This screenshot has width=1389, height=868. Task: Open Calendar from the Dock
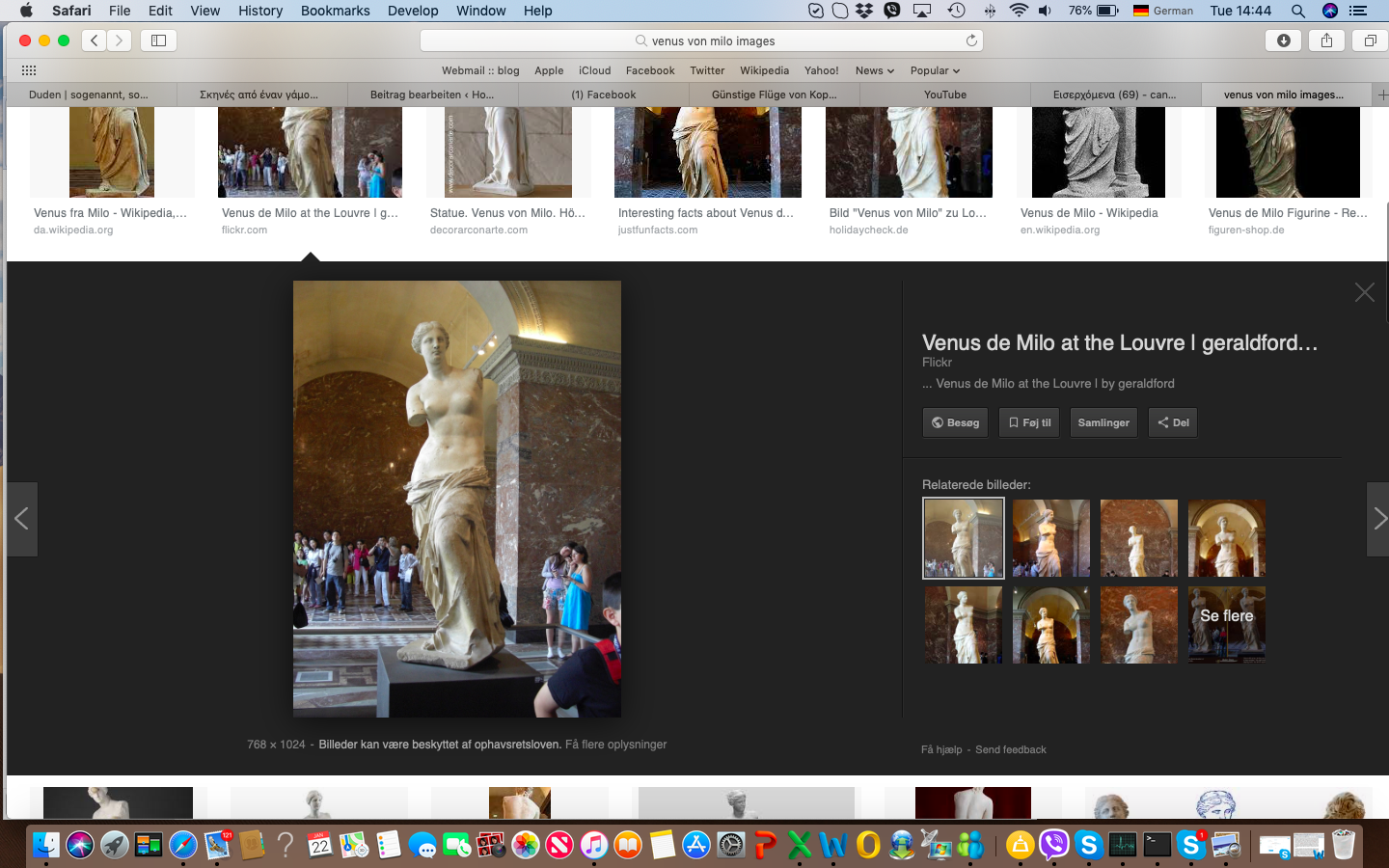tap(320, 845)
